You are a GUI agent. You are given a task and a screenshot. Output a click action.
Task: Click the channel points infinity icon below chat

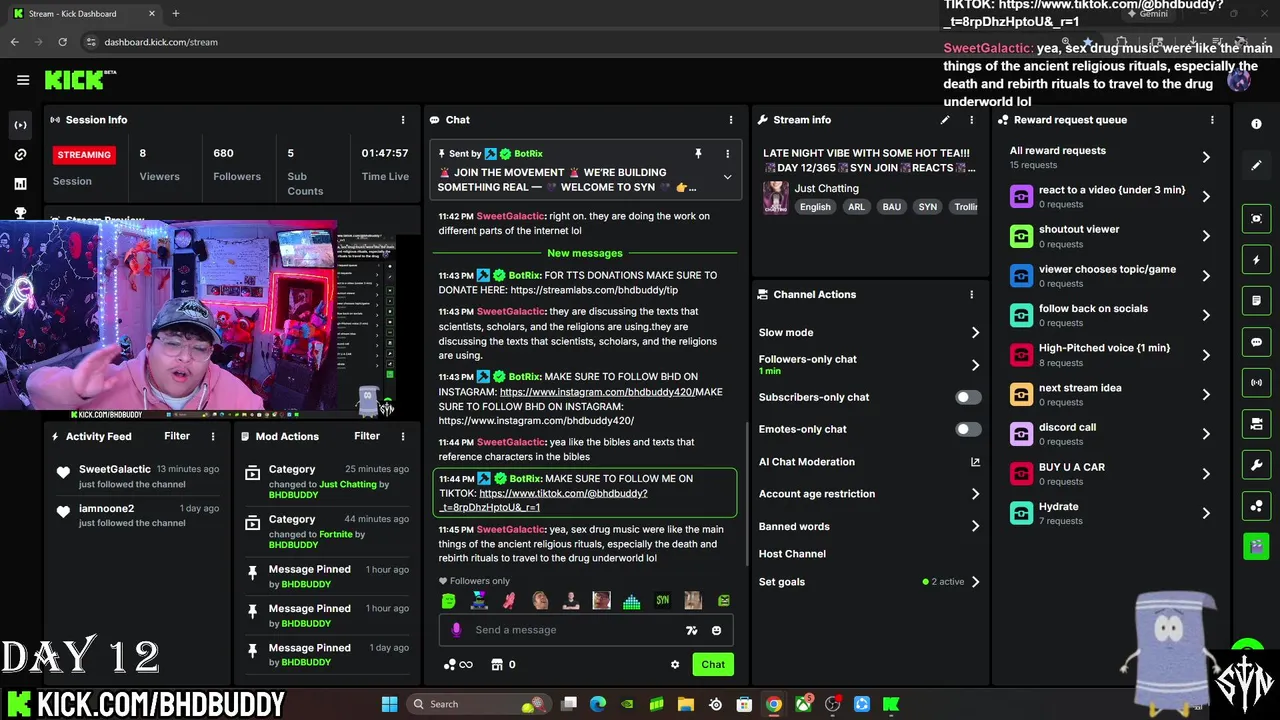[458, 665]
